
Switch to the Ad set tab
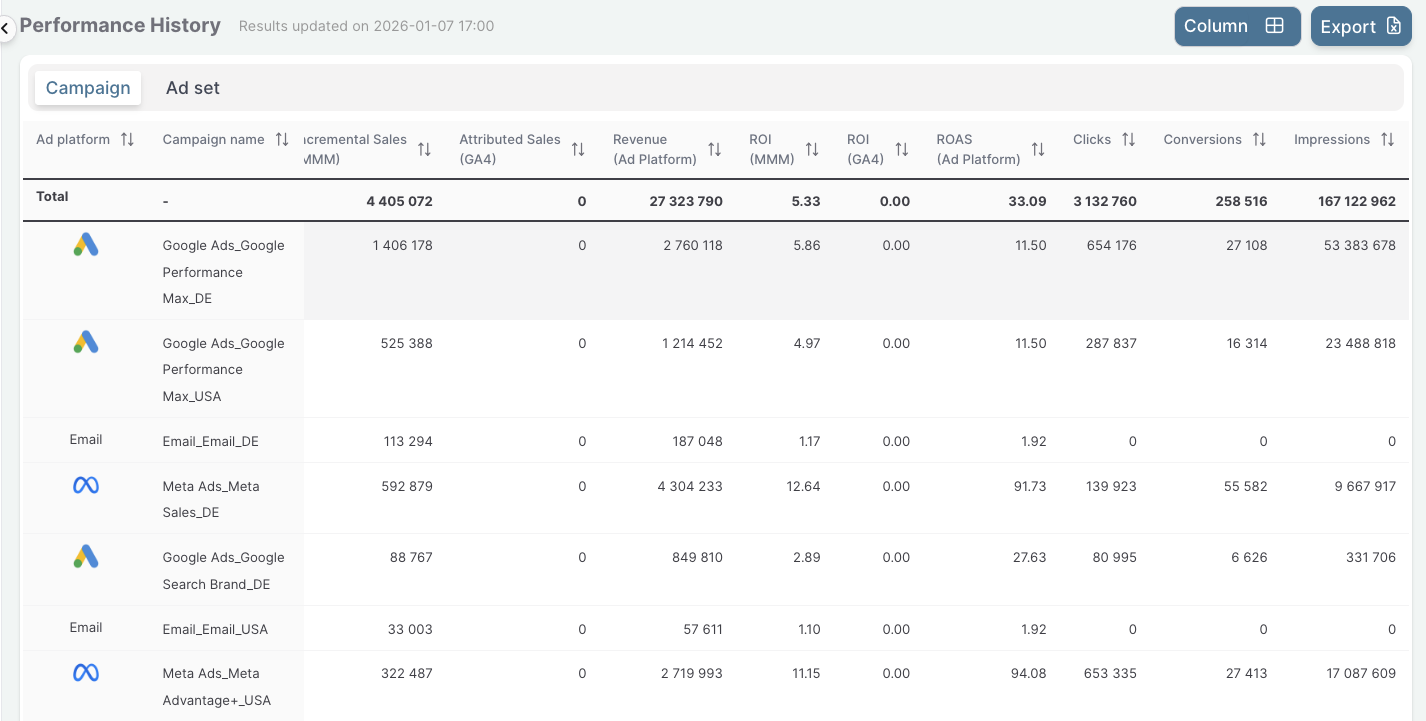pyautogui.click(x=193, y=88)
